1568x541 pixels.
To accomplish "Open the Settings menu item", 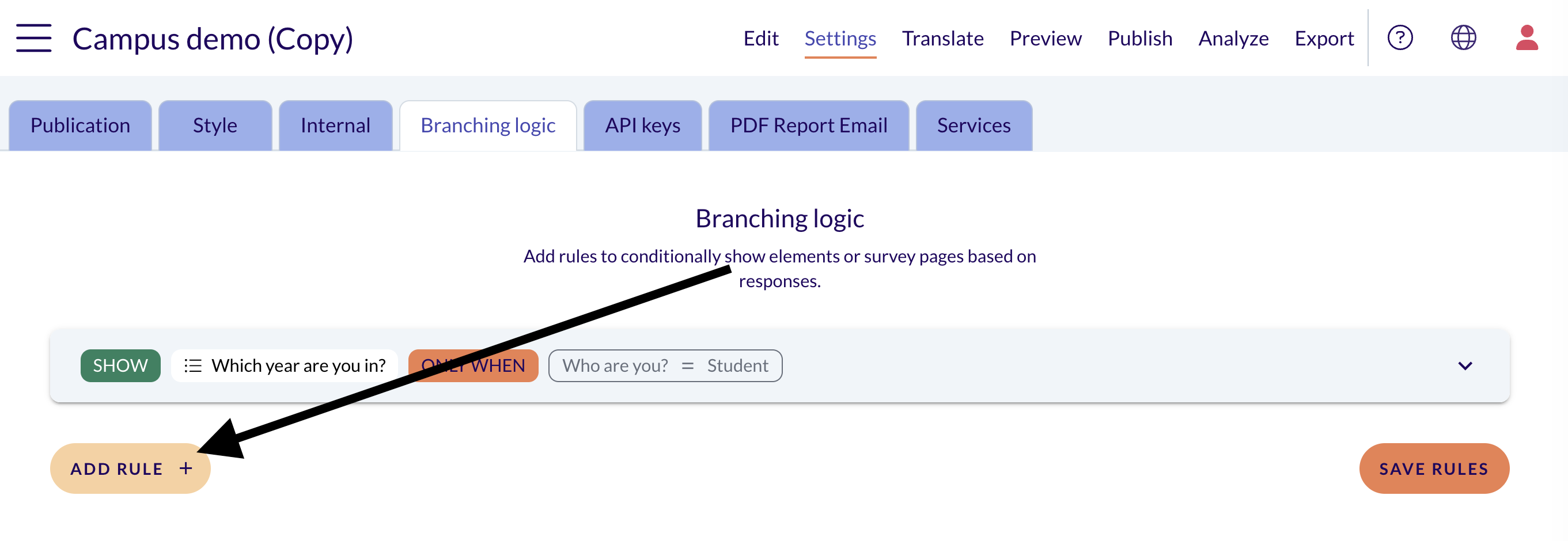I will click(840, 39).
